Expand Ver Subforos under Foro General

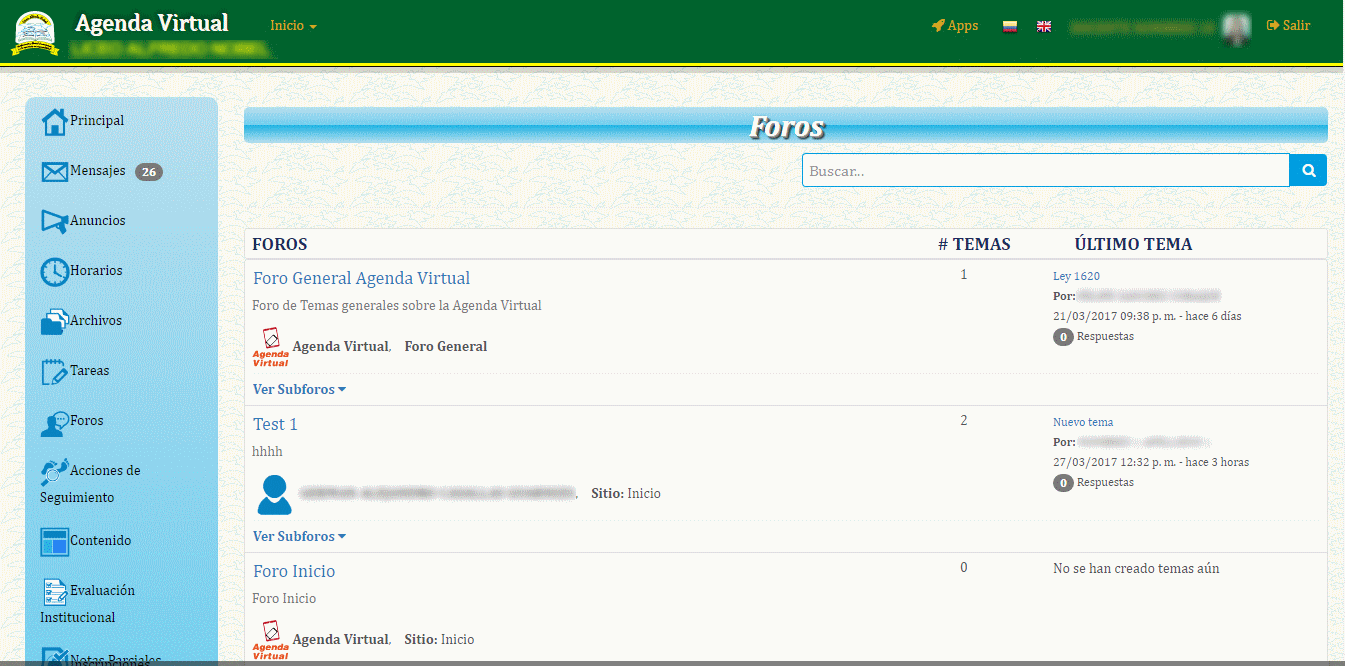[x=299, y=390]
